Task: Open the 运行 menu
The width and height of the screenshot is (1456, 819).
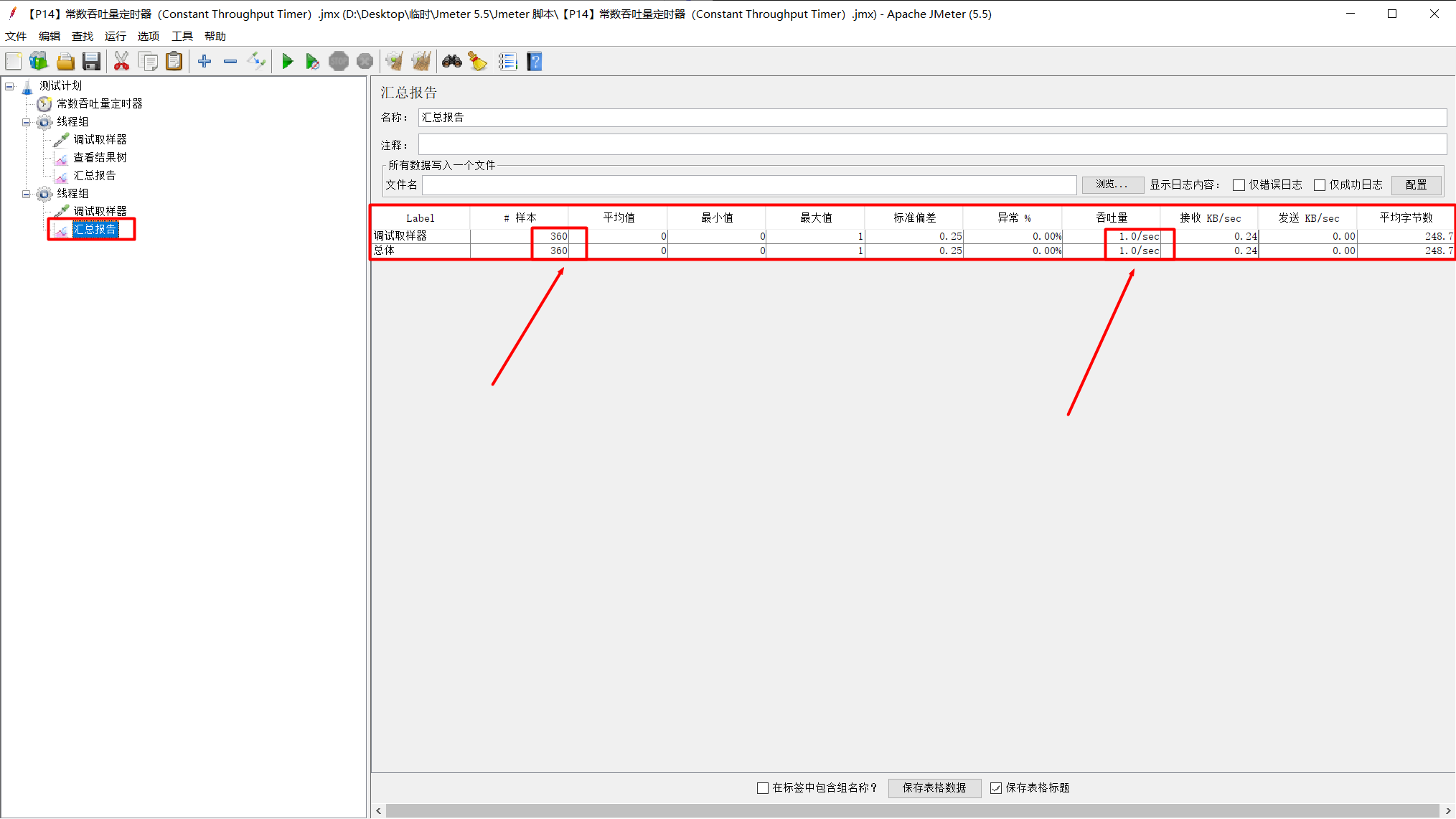Action: pyautogui.click(x=115, y=36)
